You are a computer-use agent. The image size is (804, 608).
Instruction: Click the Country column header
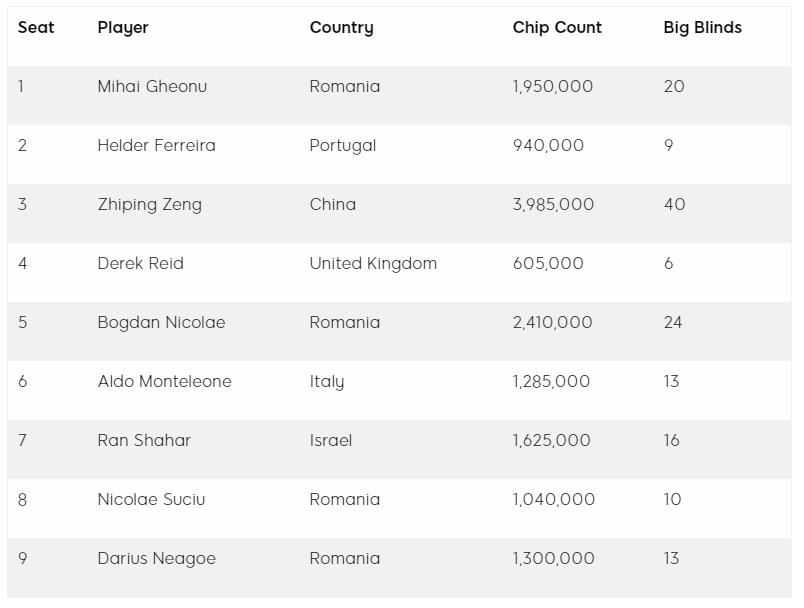coord(341,28)
